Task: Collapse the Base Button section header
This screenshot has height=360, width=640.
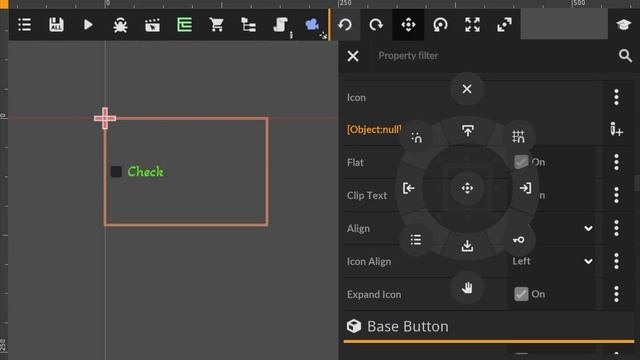Action: pos(489,326)
